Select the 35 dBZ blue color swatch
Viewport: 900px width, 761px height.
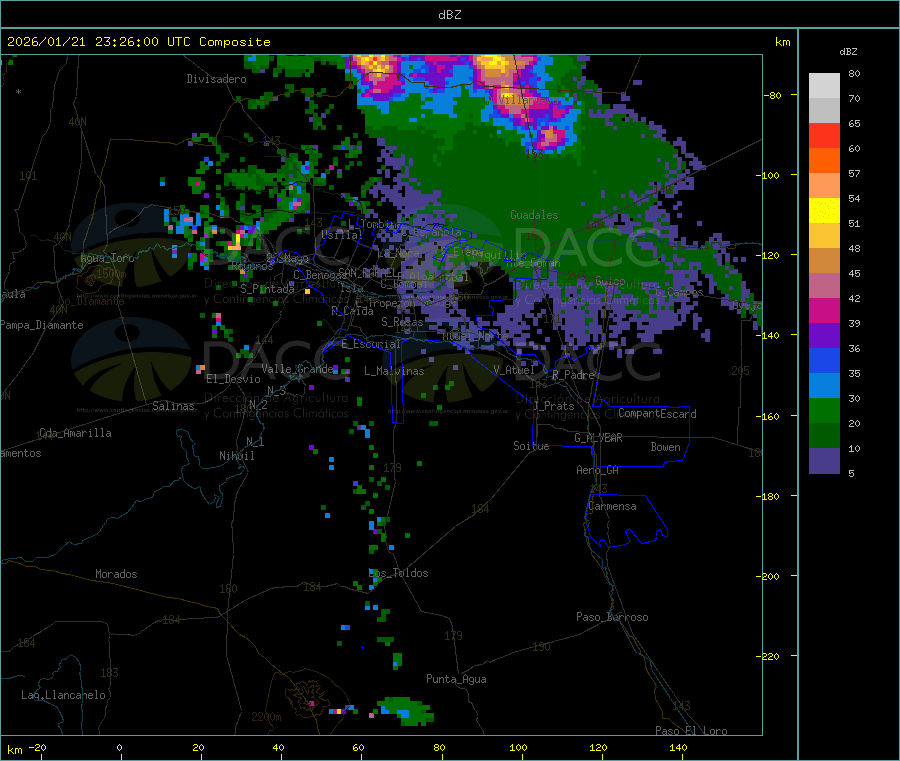[x=824, y=360]
